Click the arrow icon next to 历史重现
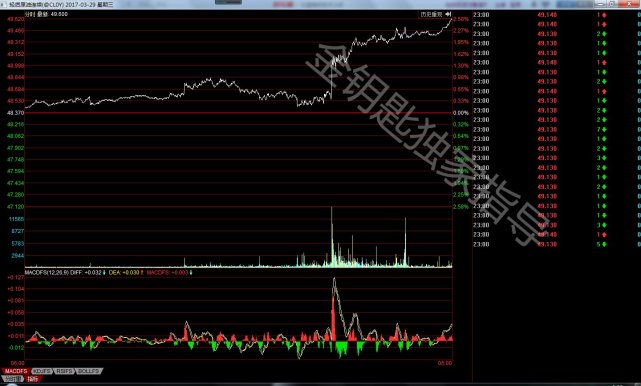The width and height of the screenshot is (641, 386). click(448, 14)
